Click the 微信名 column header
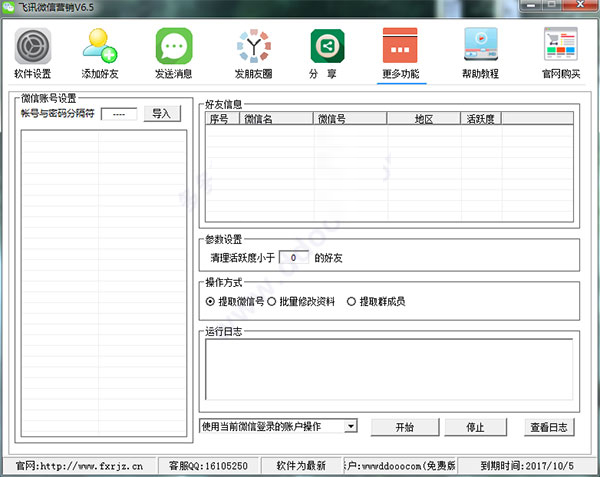 point(276,119)
